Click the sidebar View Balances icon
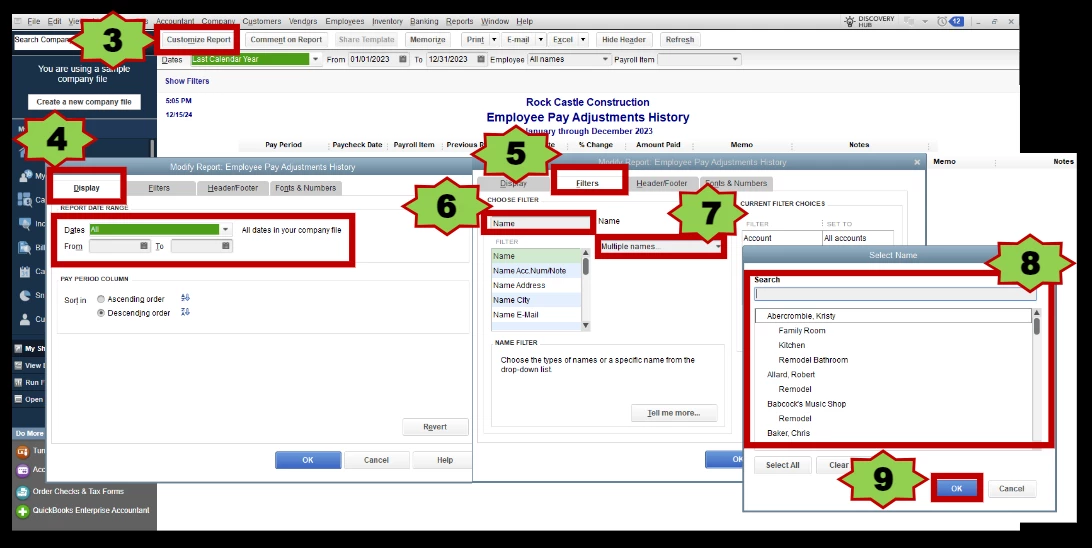Screen dimensions: 1092x548 pyautogui.click(x=19, y=366)
